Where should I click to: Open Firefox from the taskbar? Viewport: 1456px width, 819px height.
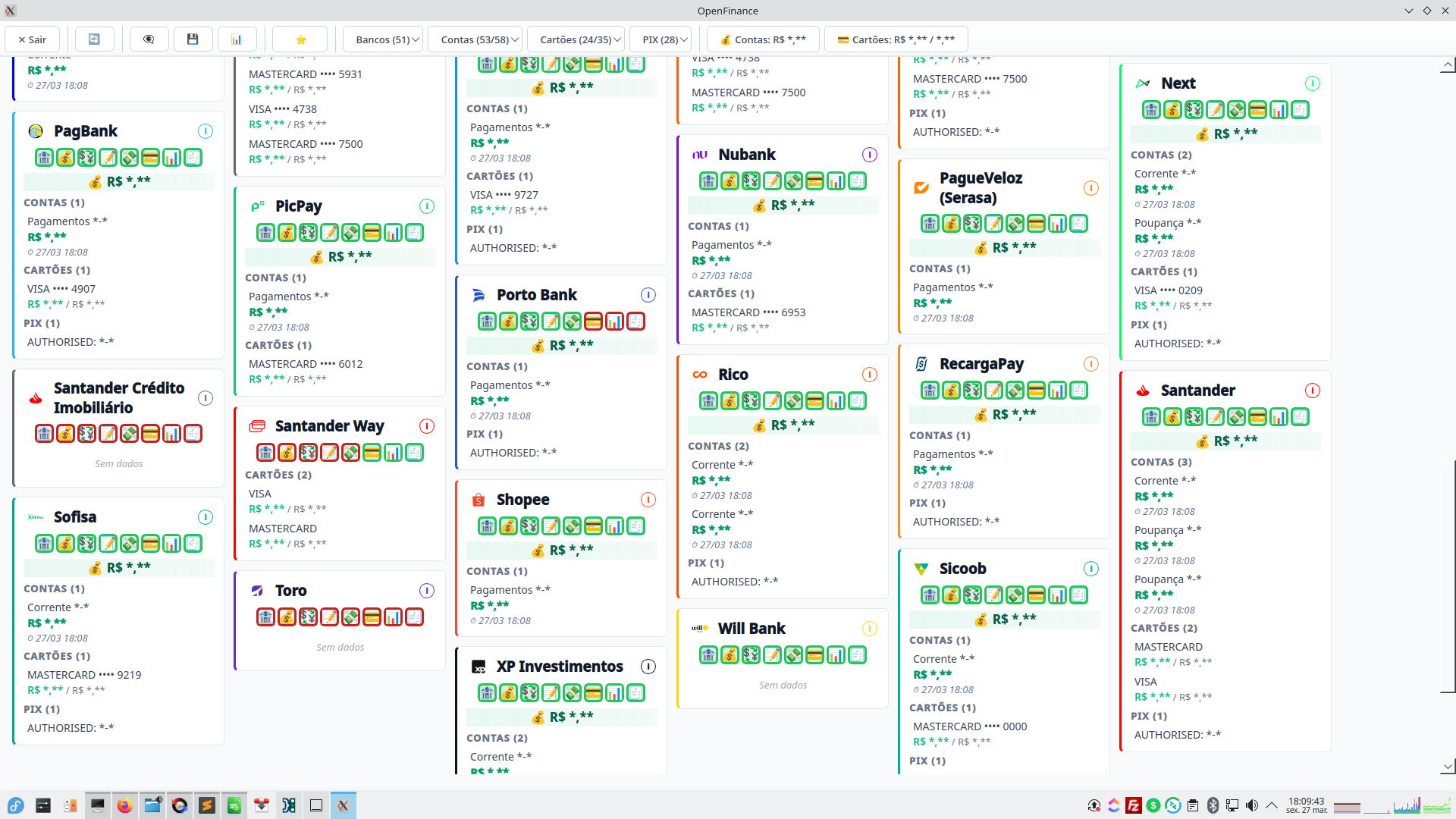point(125,805)
